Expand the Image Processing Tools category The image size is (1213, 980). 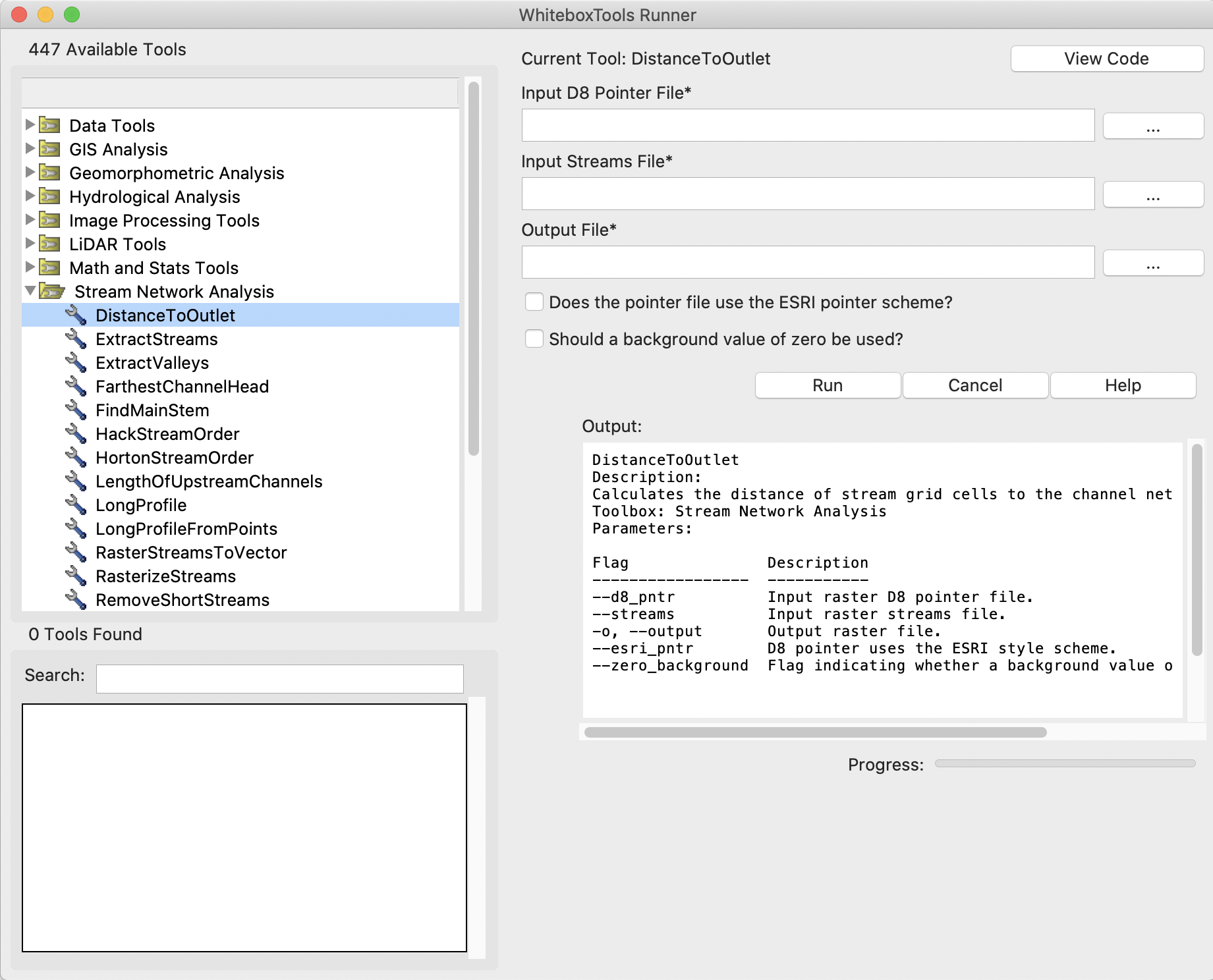30,219
